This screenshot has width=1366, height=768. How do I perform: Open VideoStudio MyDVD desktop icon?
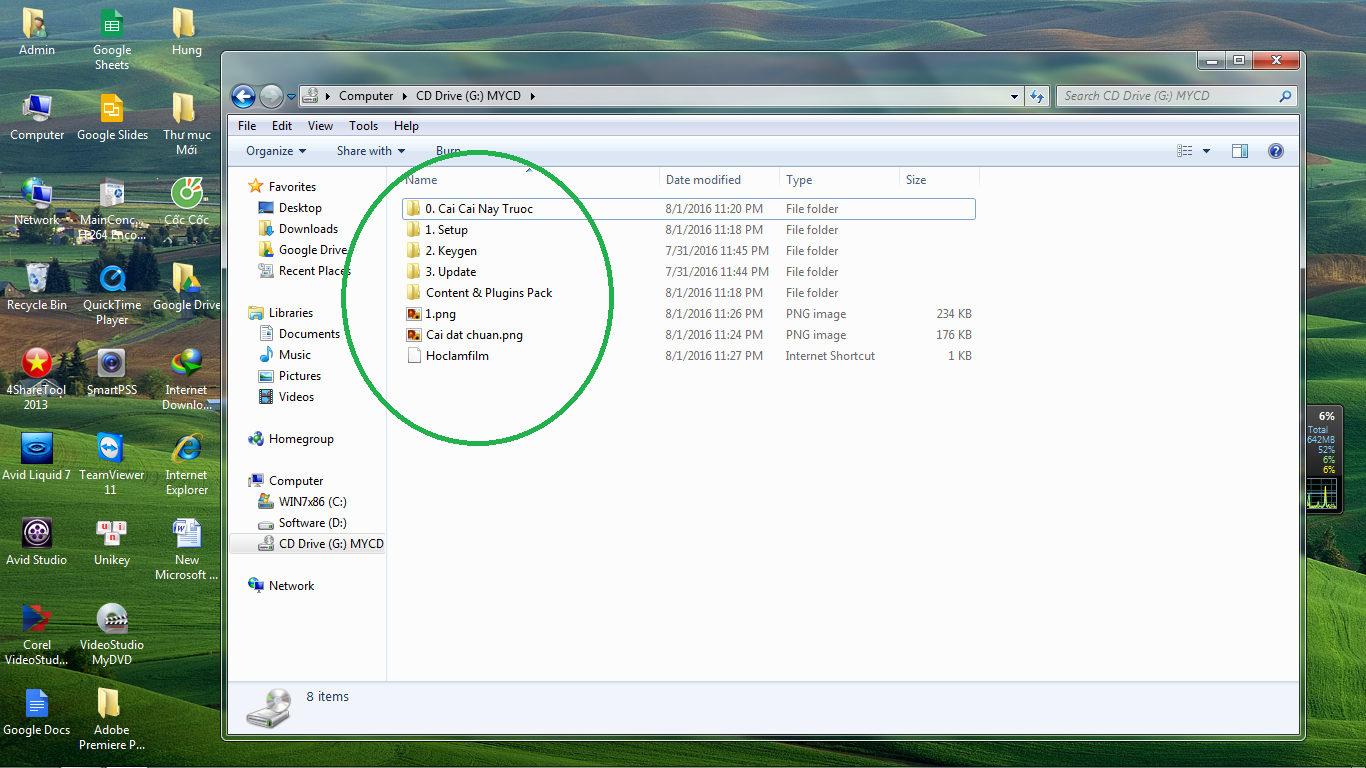112,634
